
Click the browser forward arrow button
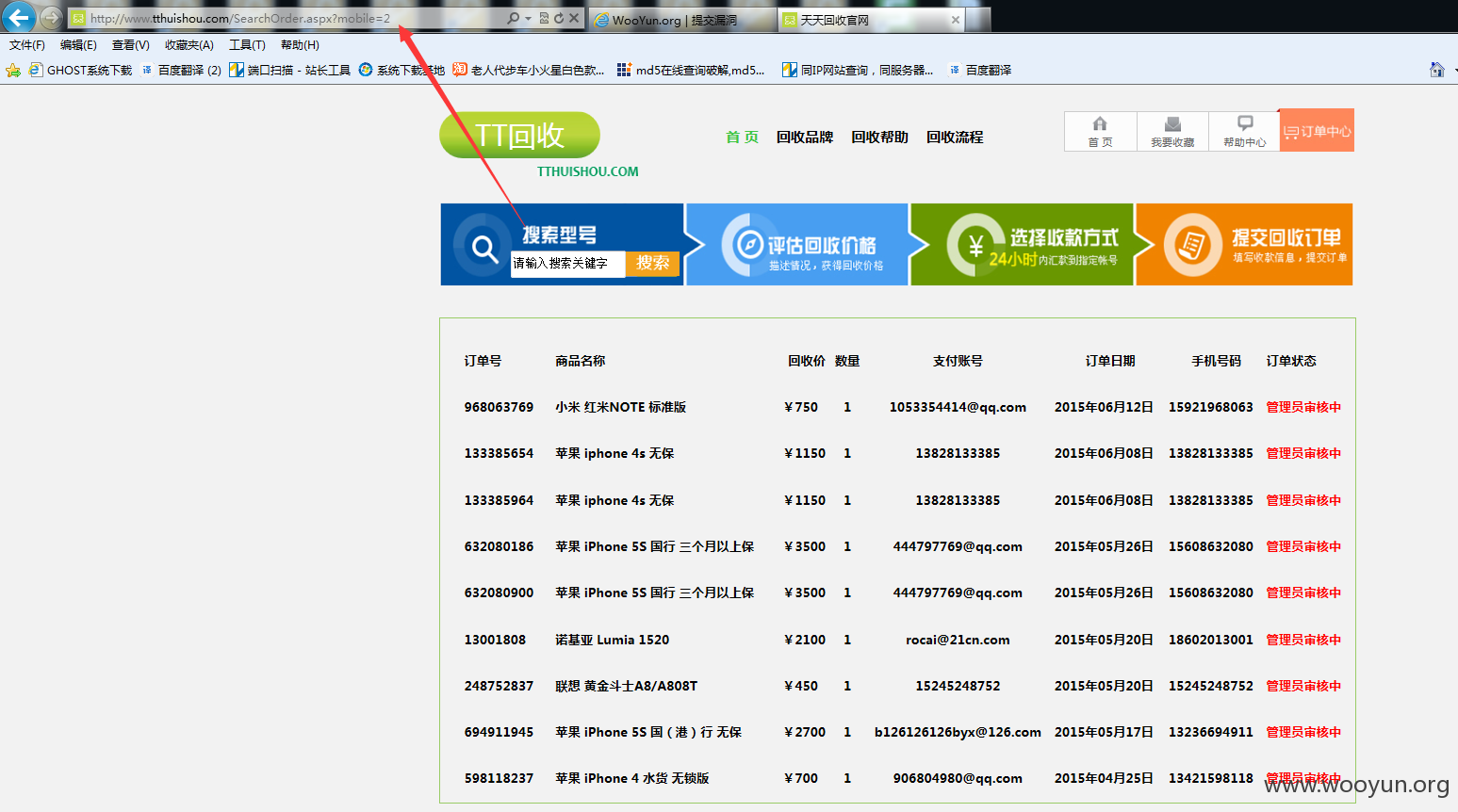[x=51, y=17]
